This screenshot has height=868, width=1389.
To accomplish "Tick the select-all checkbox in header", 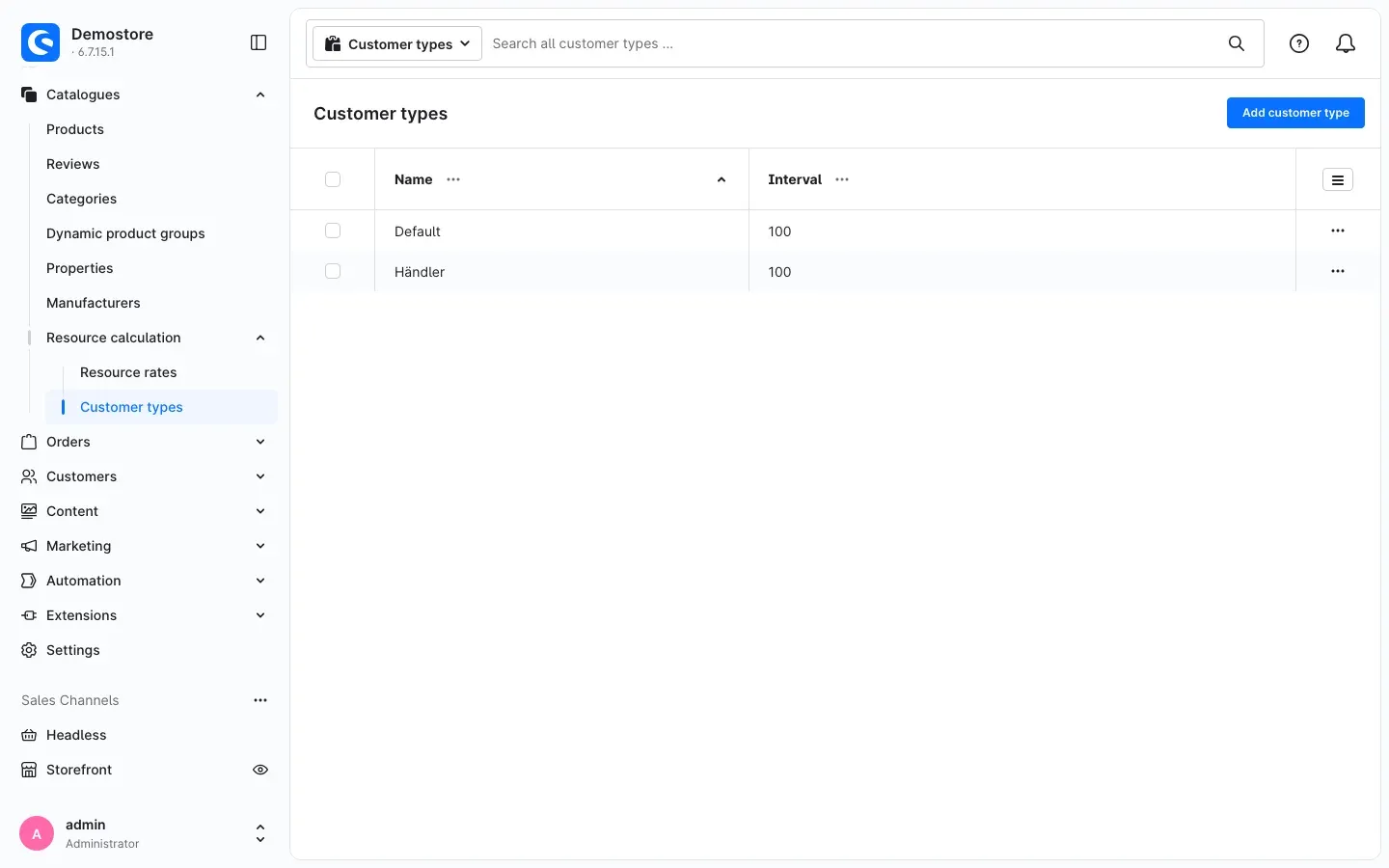I will pos(333,179).
